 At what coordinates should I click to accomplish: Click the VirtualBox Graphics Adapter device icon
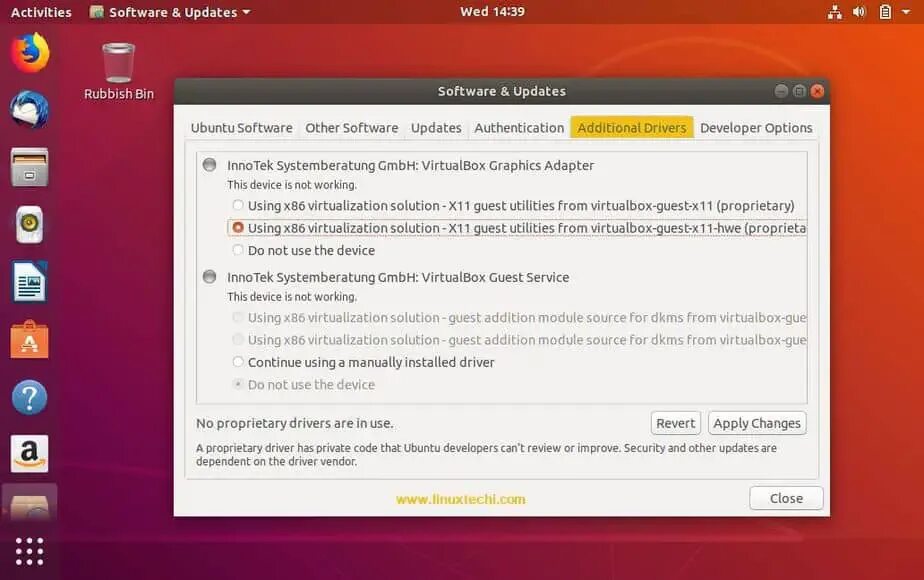click(x=209, y=164)
